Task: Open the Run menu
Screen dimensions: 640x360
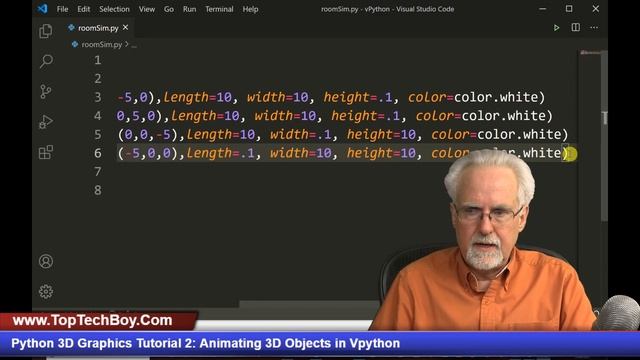Action: click(x=189, y=9)
